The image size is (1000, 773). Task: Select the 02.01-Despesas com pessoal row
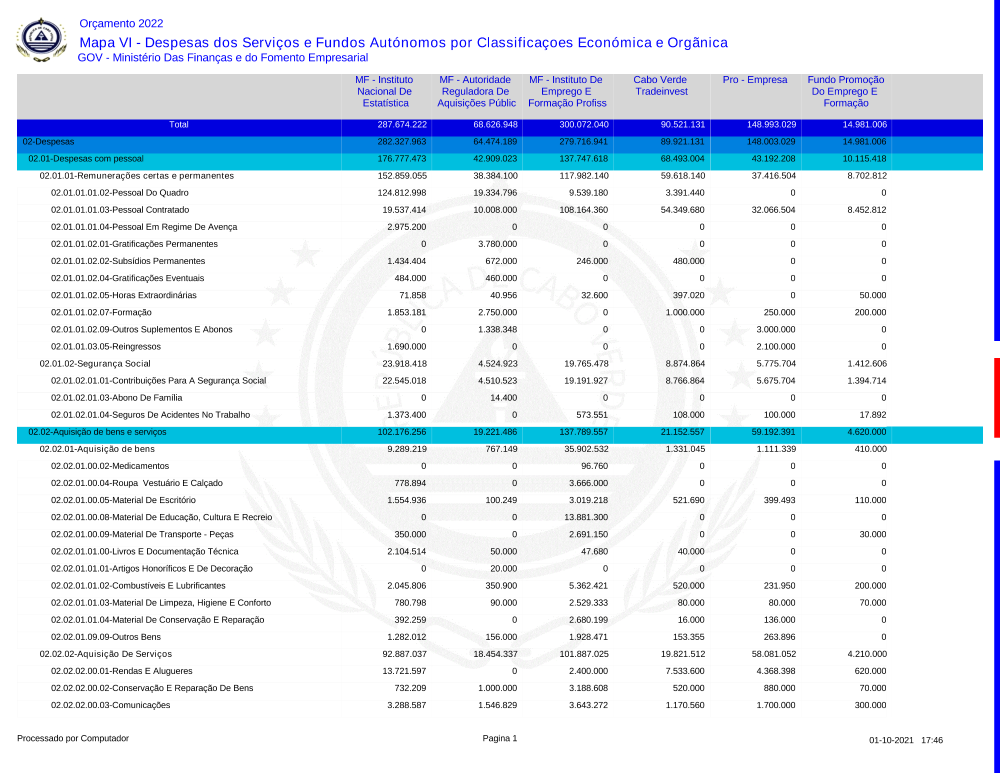point(86,159)
